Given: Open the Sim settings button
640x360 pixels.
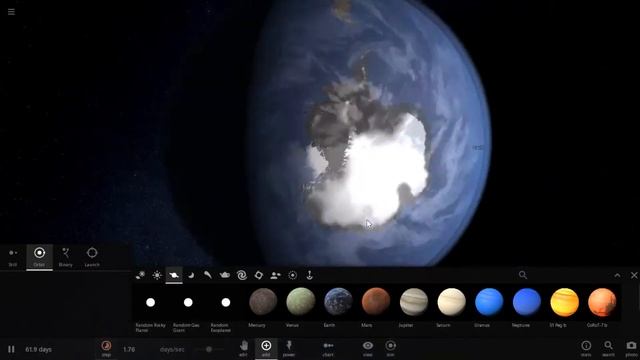Looking at the screenshot, I should coord(391,348).
